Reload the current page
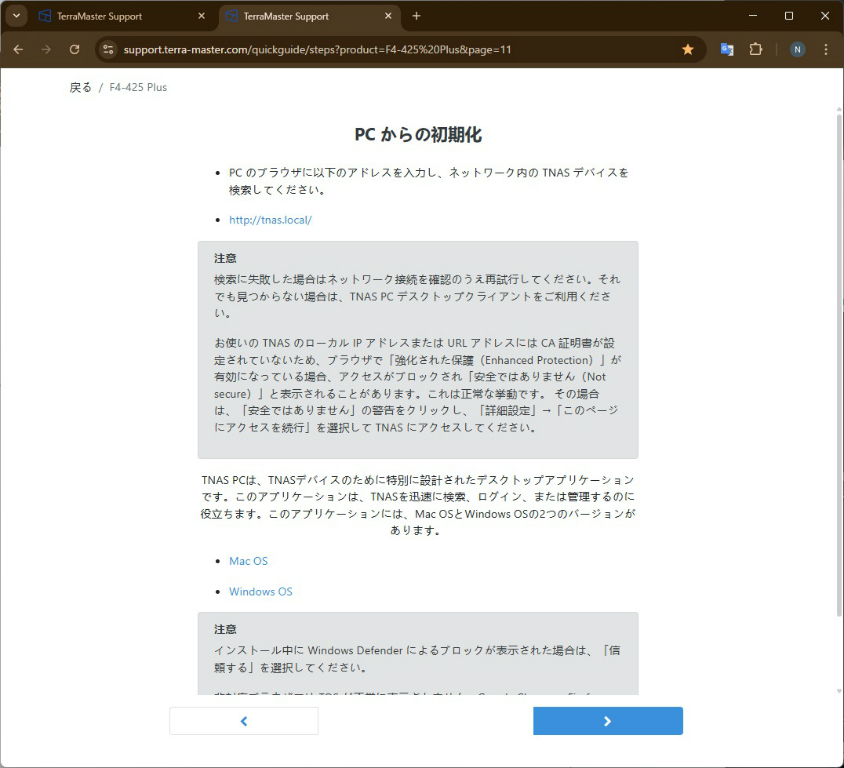Screen dimensions: 844x768 (x=74, y=49)
